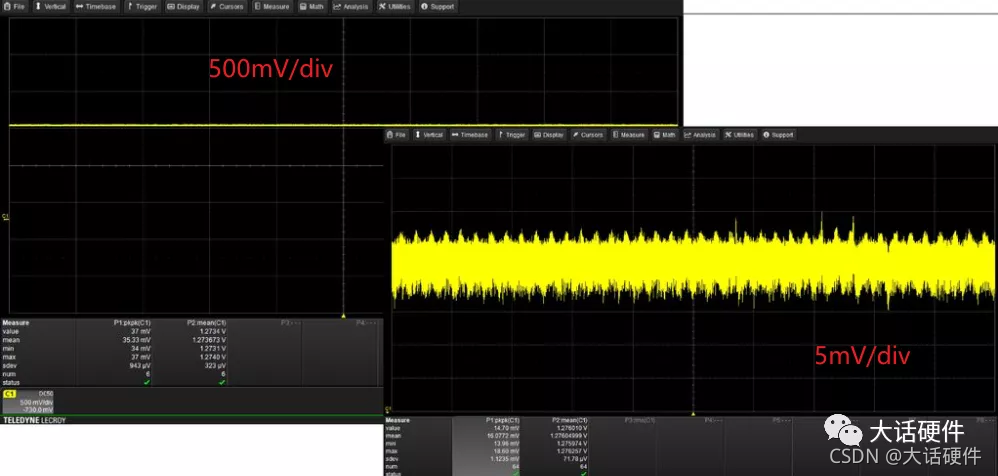Open Measure menu in the 5mV/div scope window
Screen dimensions: 998x476
point(629,135)
